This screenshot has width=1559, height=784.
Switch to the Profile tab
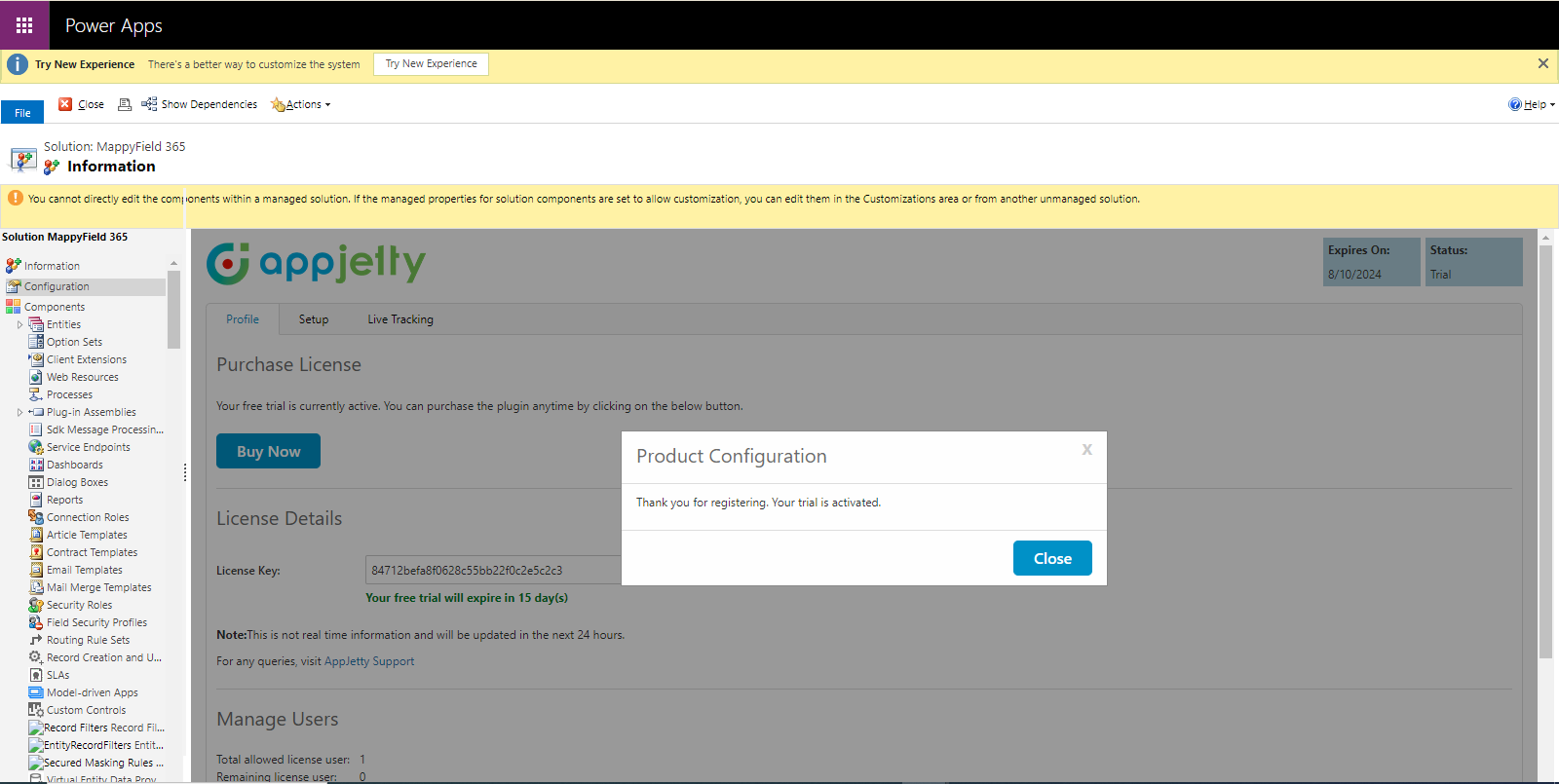[x=243, y=319]
